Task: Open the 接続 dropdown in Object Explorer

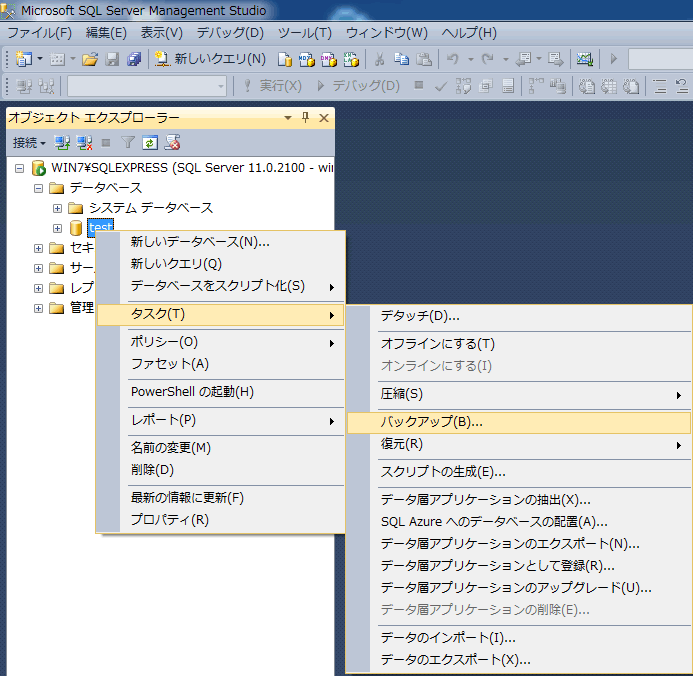Action: [x=29, y=143]
